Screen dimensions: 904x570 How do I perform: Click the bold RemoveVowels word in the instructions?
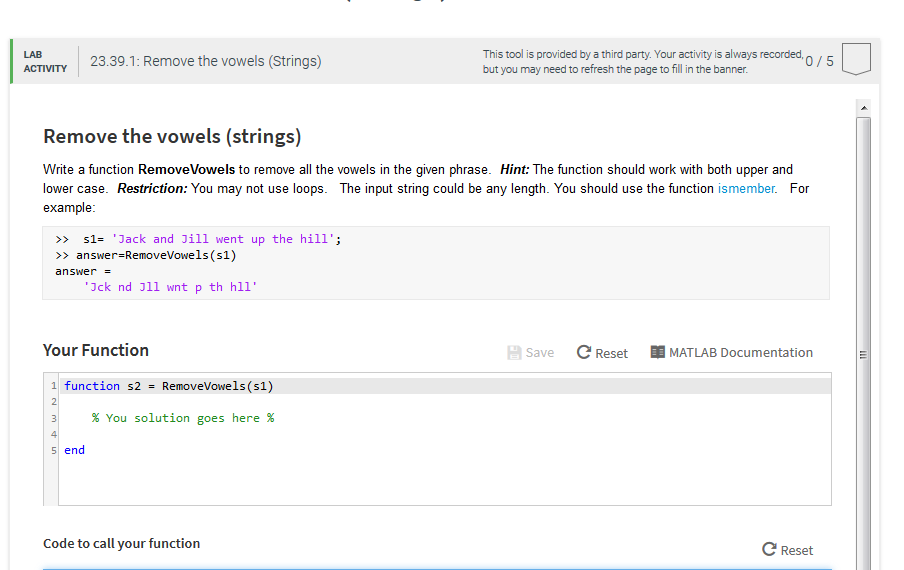186,169
